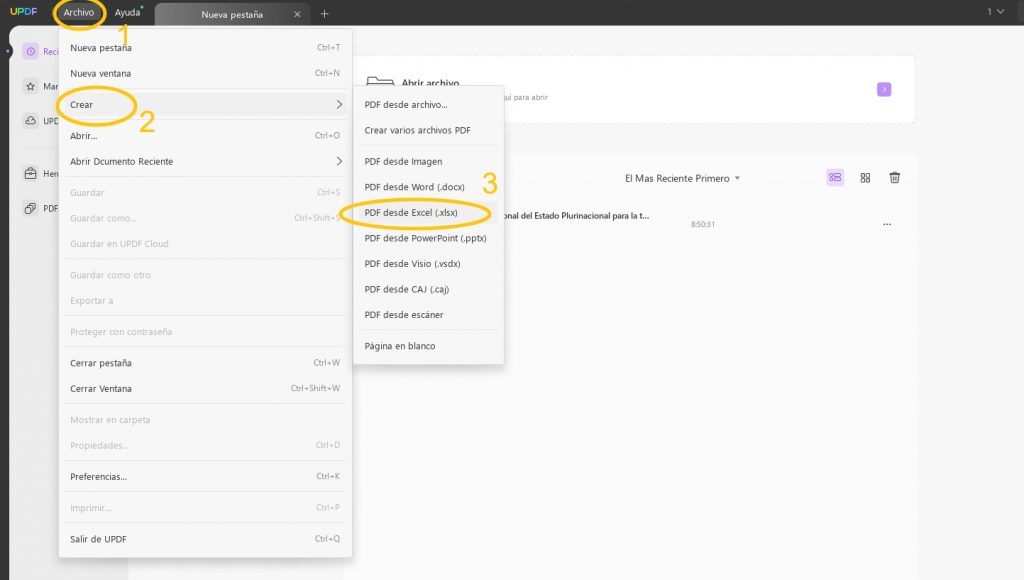Open the Ayuda menu
Viewport: 1024px width, 580px height.
tap(128, 12)
